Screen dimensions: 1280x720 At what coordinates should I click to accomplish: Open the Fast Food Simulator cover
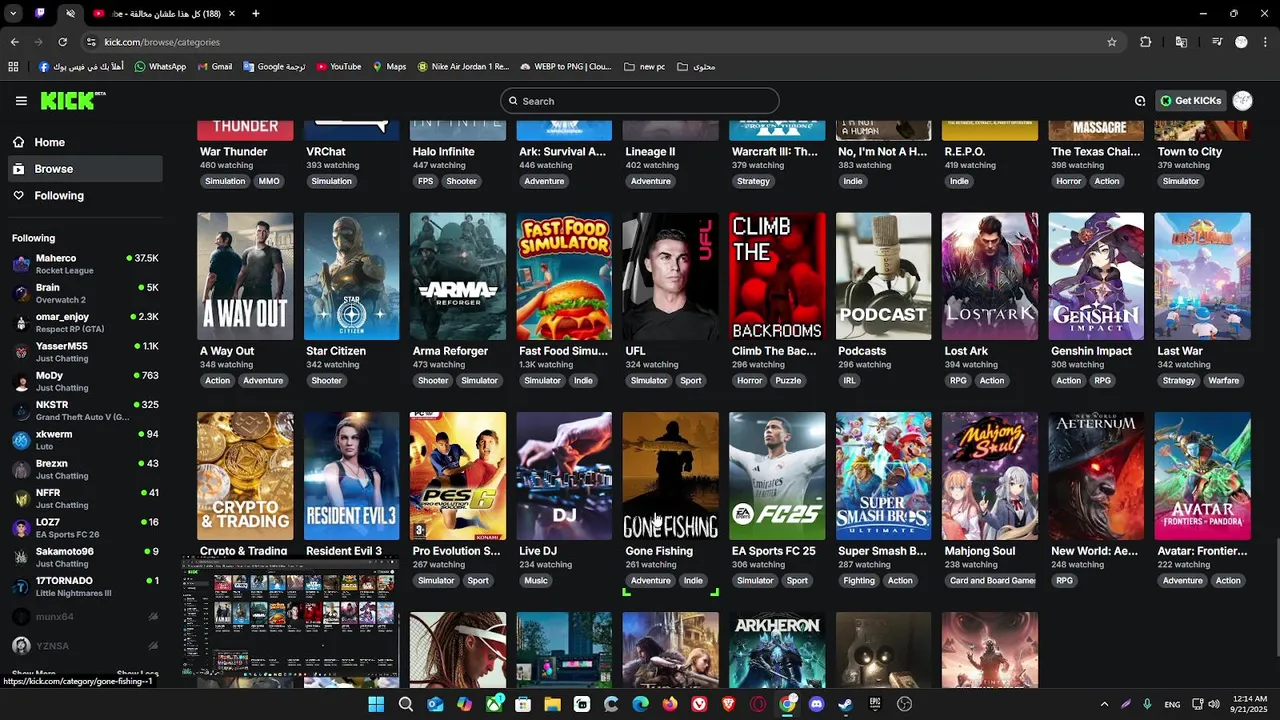pyautogui.click(x=564, y=276)
